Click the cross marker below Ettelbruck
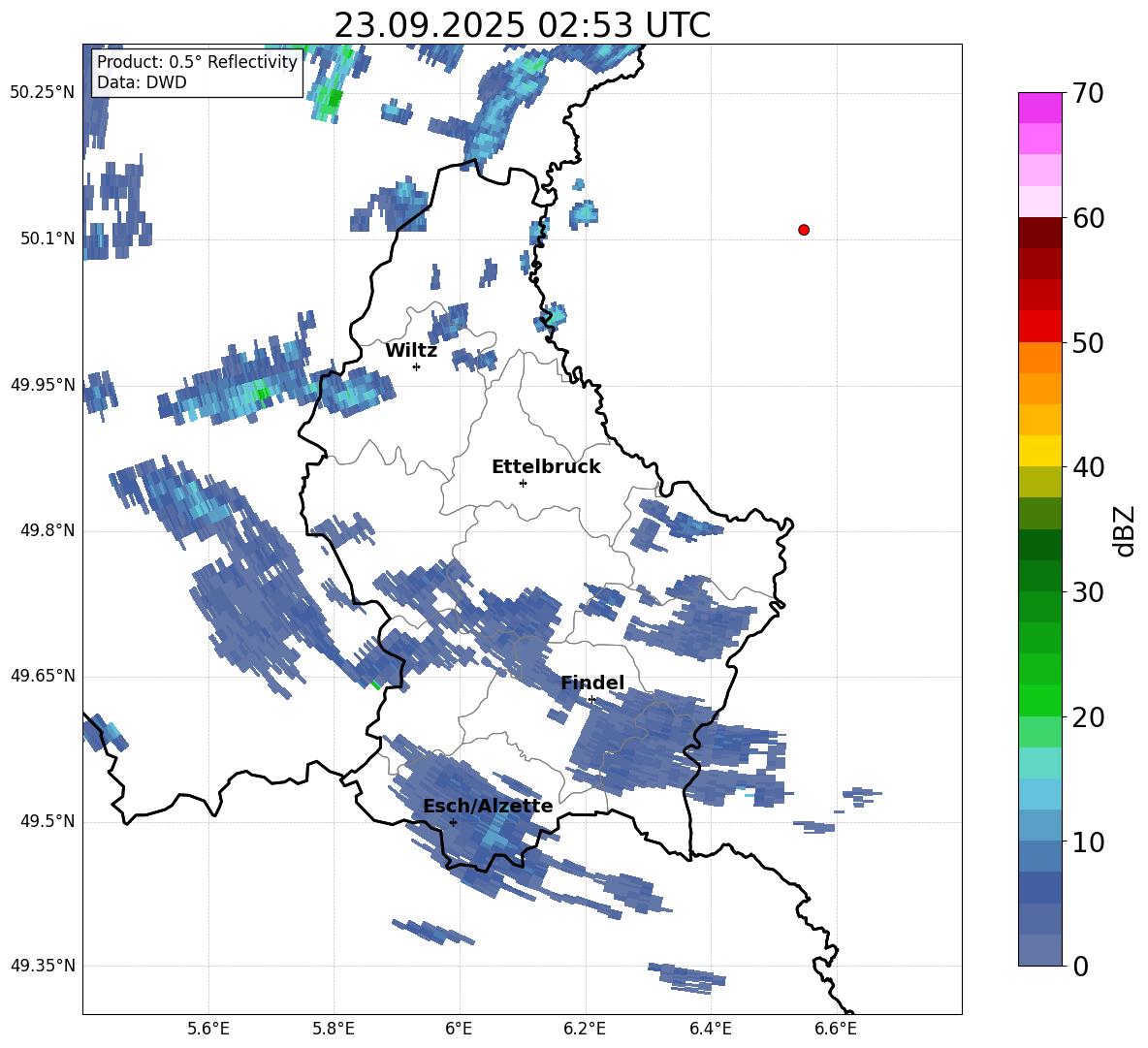Image resolution: width=1148 pixels, height=1048 pixels. [x=523, y=483]
